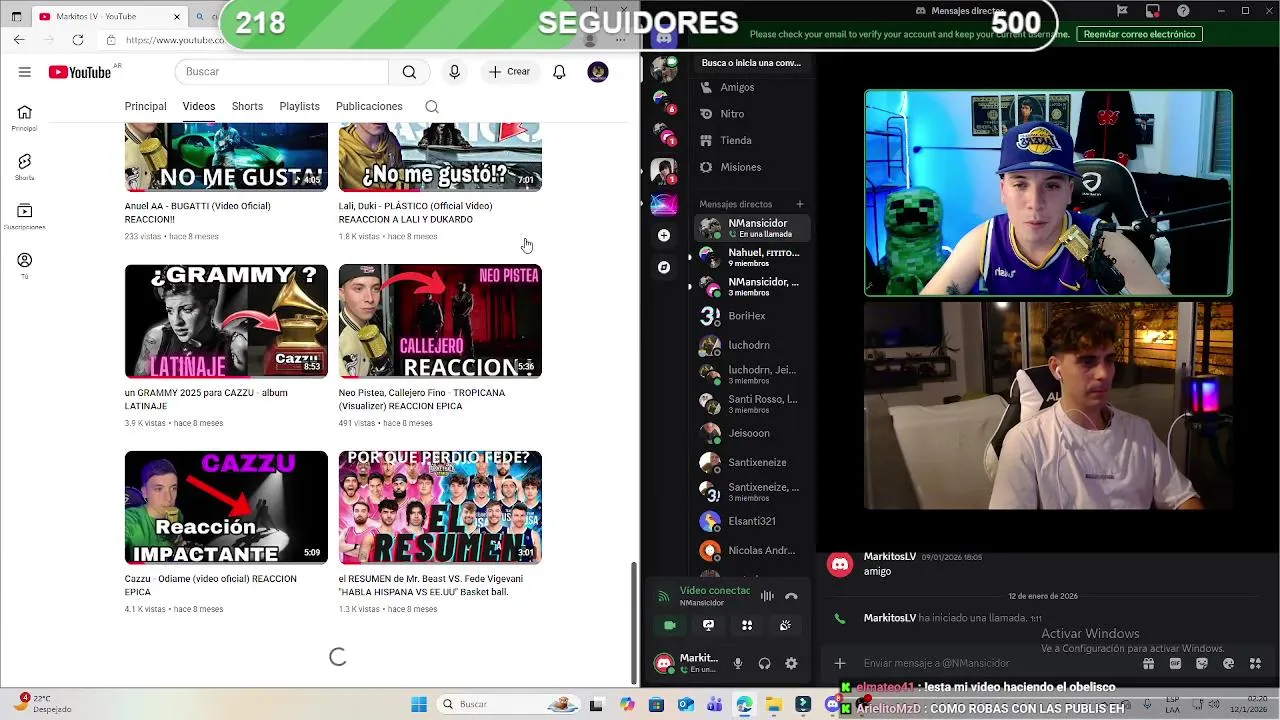This screenshot has height=720, width=1280.
Task: Click the Edge browser taskbar icon
Action: (744, 704)
